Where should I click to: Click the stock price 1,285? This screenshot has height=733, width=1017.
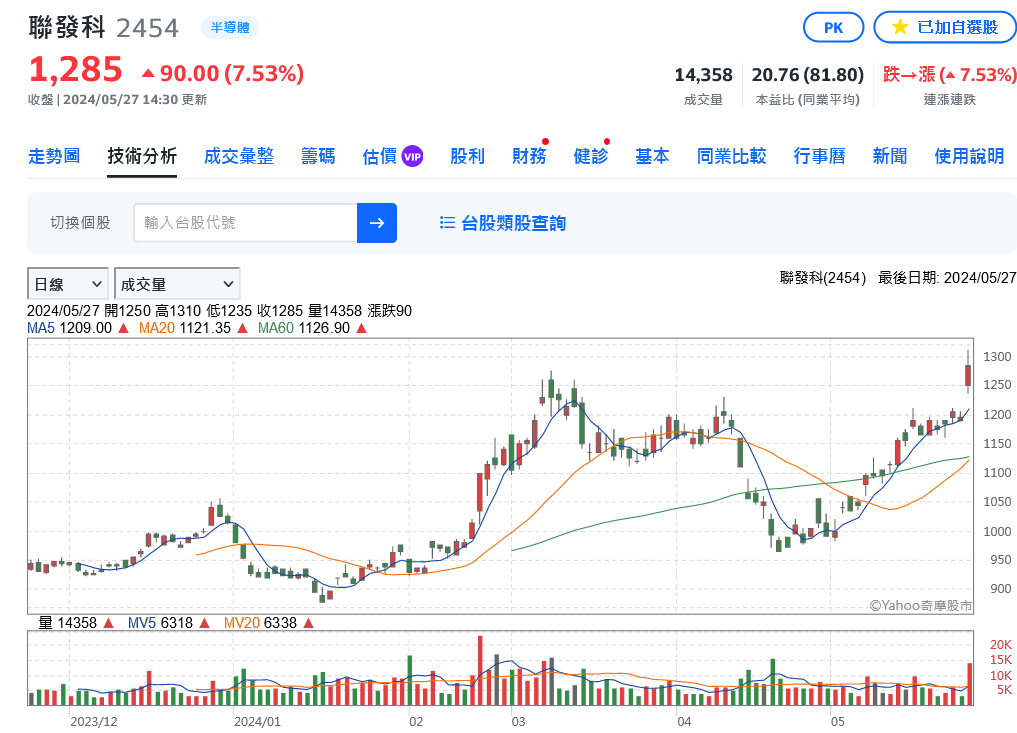(x=76, y=69)
